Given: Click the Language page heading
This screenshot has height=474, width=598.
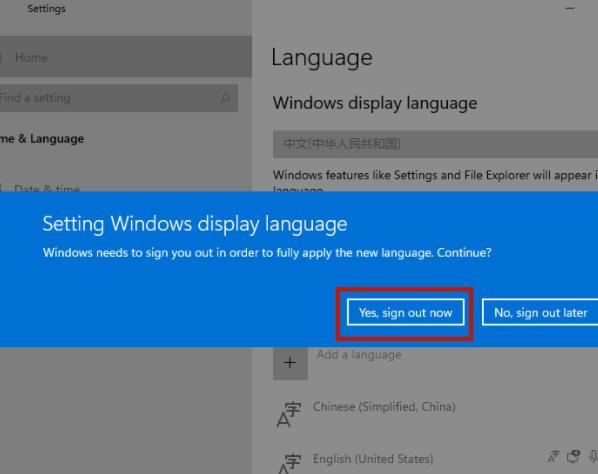Looking at the screenshot, I should click(x=322, y=58).
